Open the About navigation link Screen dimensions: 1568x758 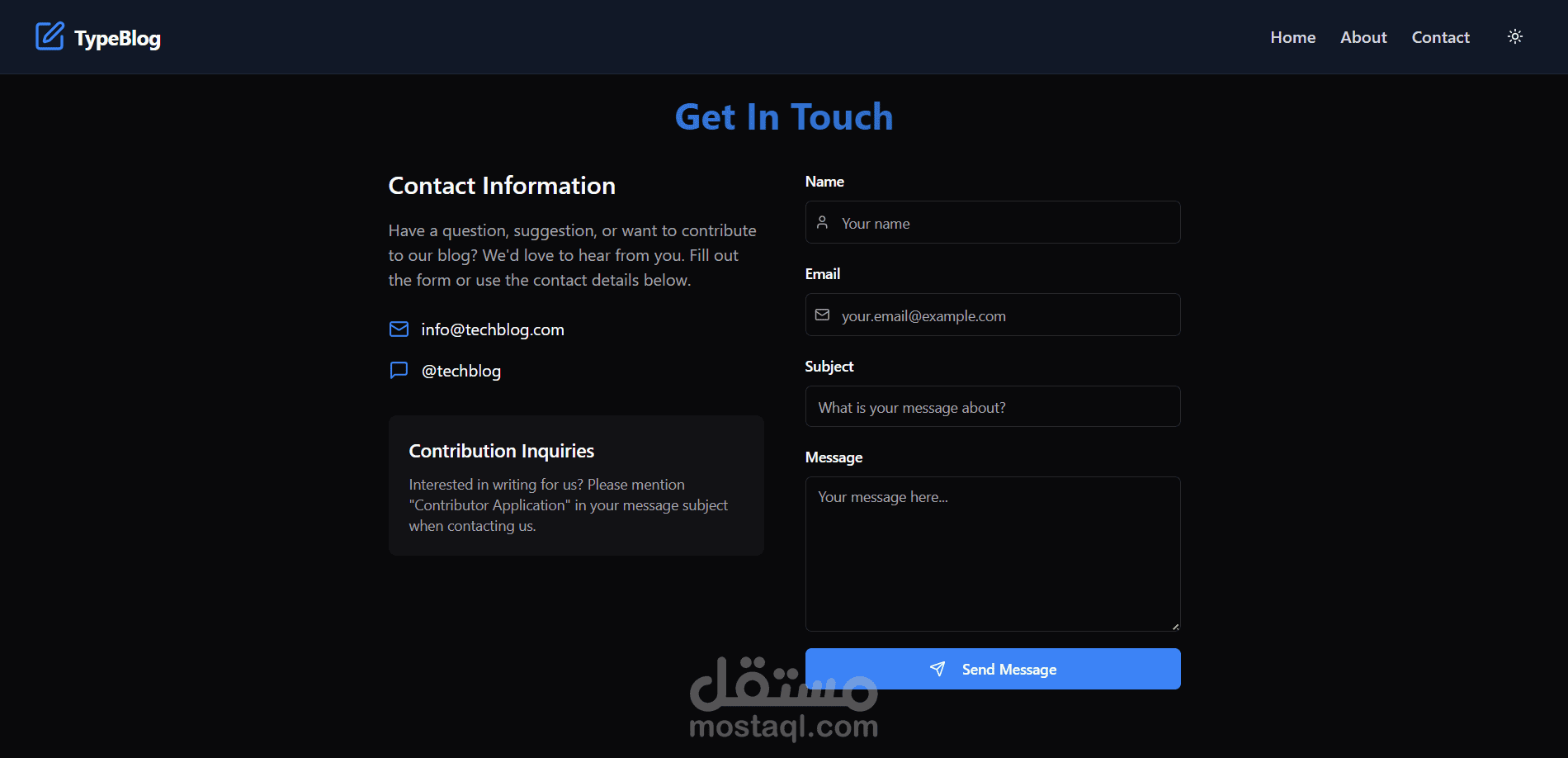click(x=1363, y=37)
